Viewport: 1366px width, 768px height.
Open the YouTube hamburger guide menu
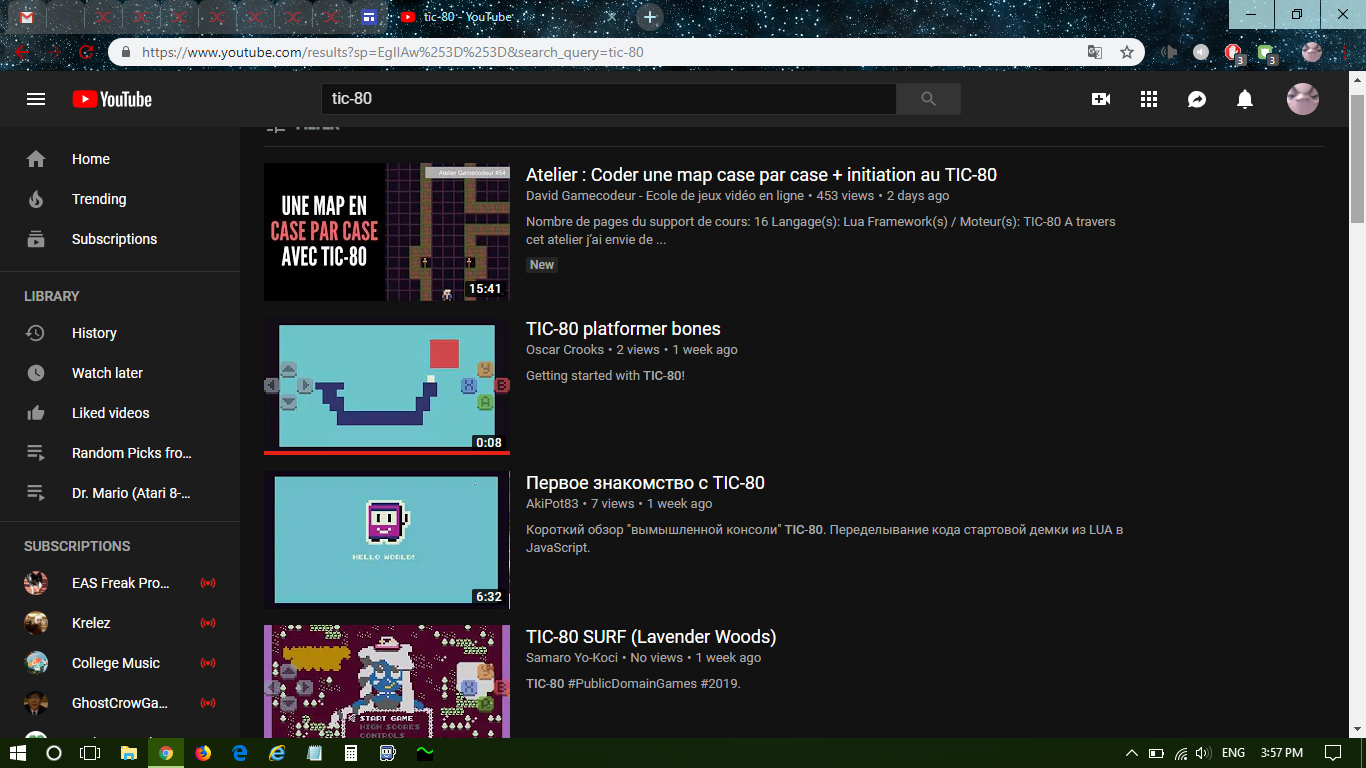(36, 99)
